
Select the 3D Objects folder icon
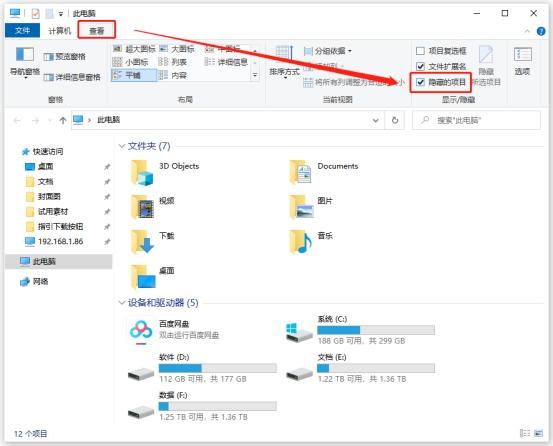click(142, 173)
